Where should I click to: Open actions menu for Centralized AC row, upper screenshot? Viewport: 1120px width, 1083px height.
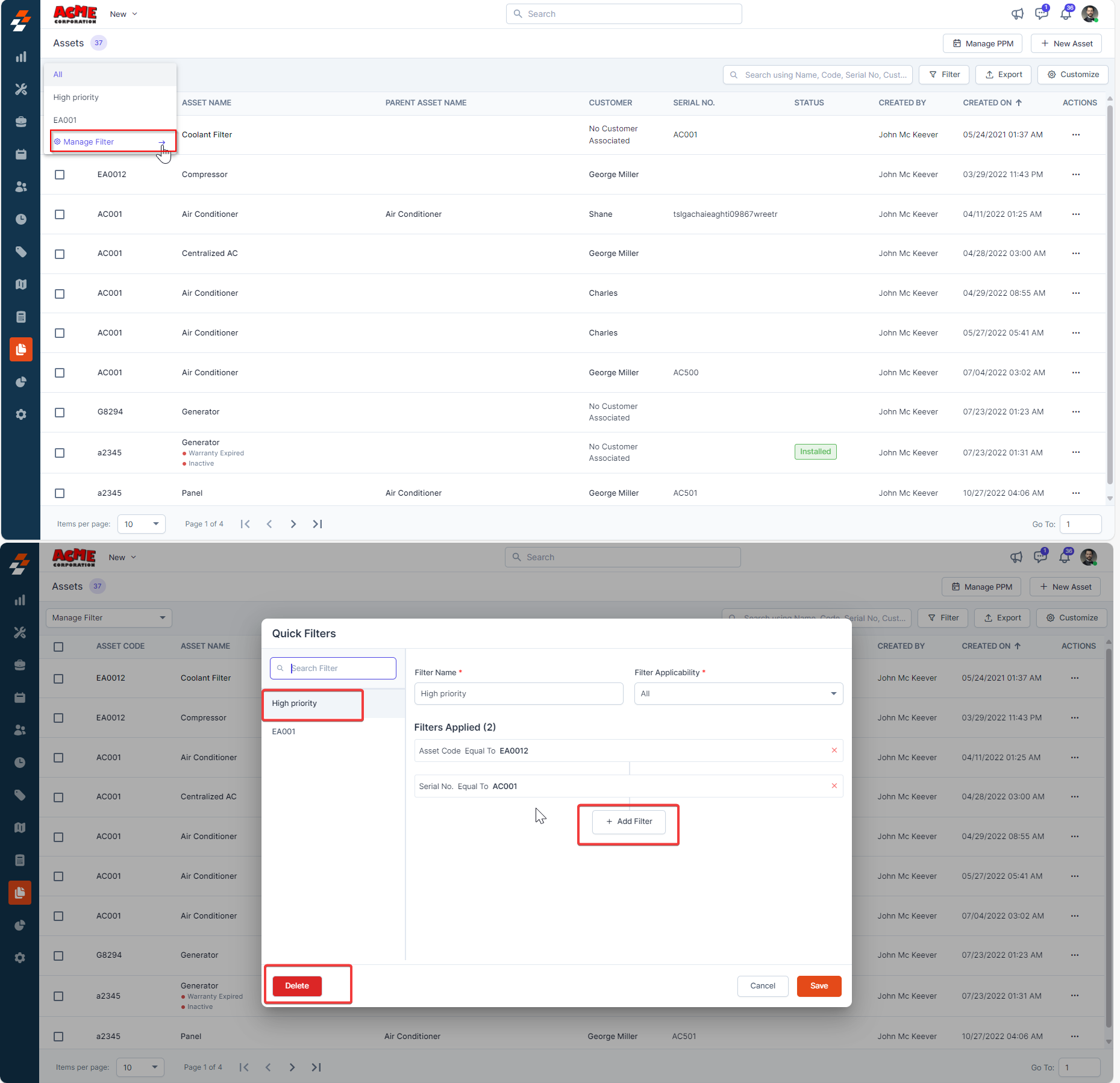click(1076, 254)
